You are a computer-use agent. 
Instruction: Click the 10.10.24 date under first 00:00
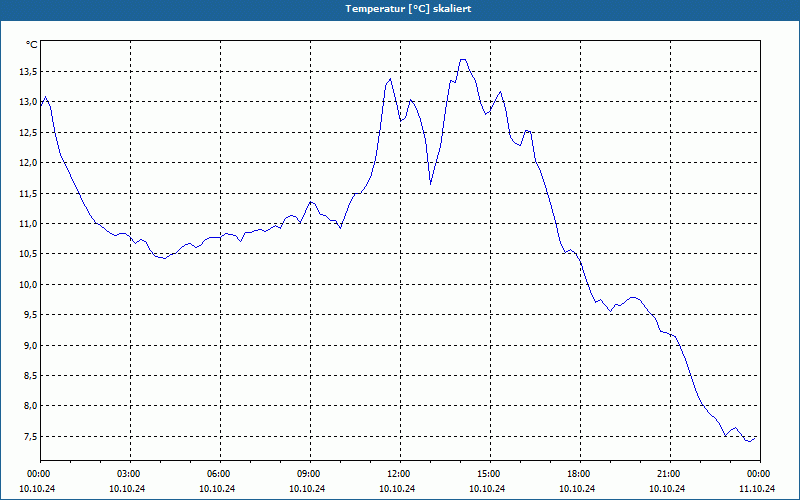coord(37,488)
